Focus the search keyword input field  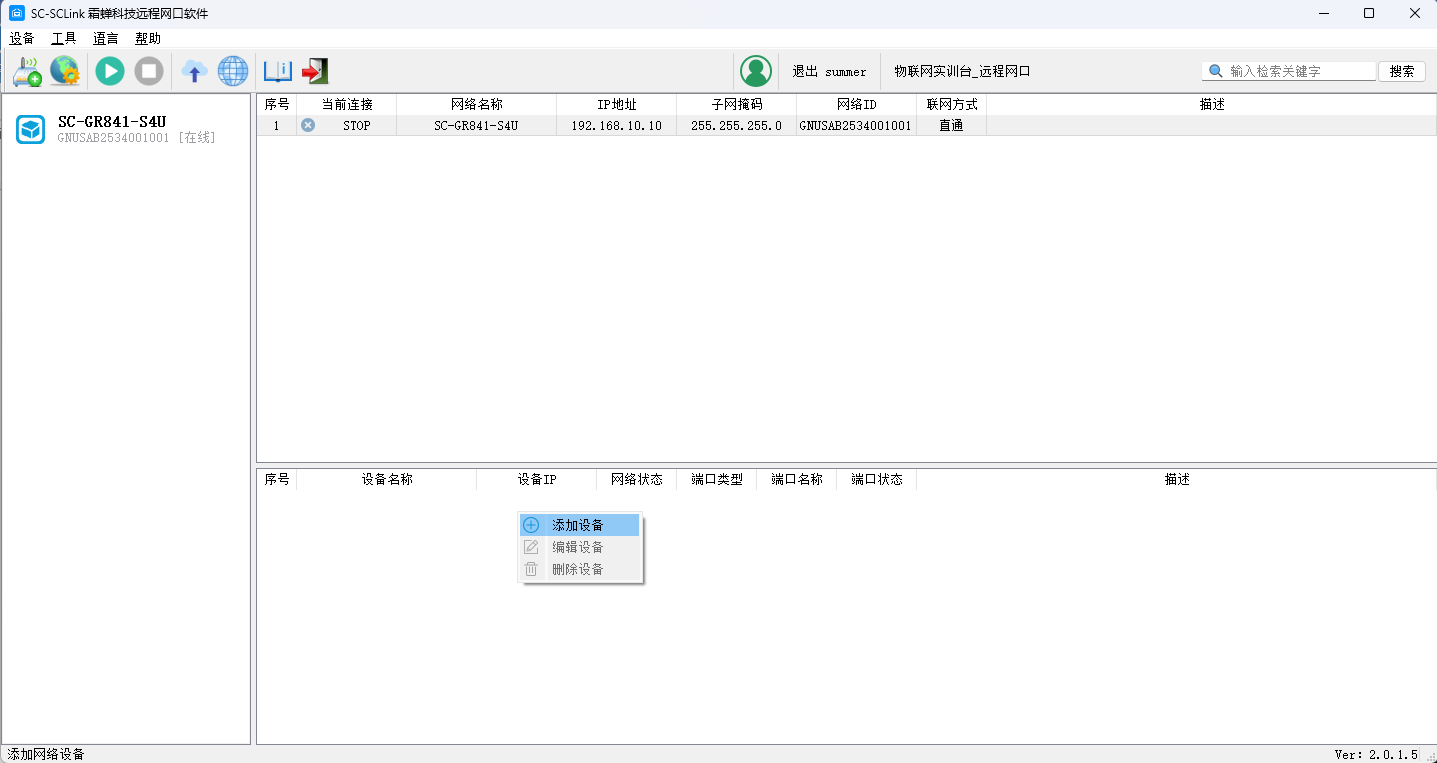pos(1300,71)
